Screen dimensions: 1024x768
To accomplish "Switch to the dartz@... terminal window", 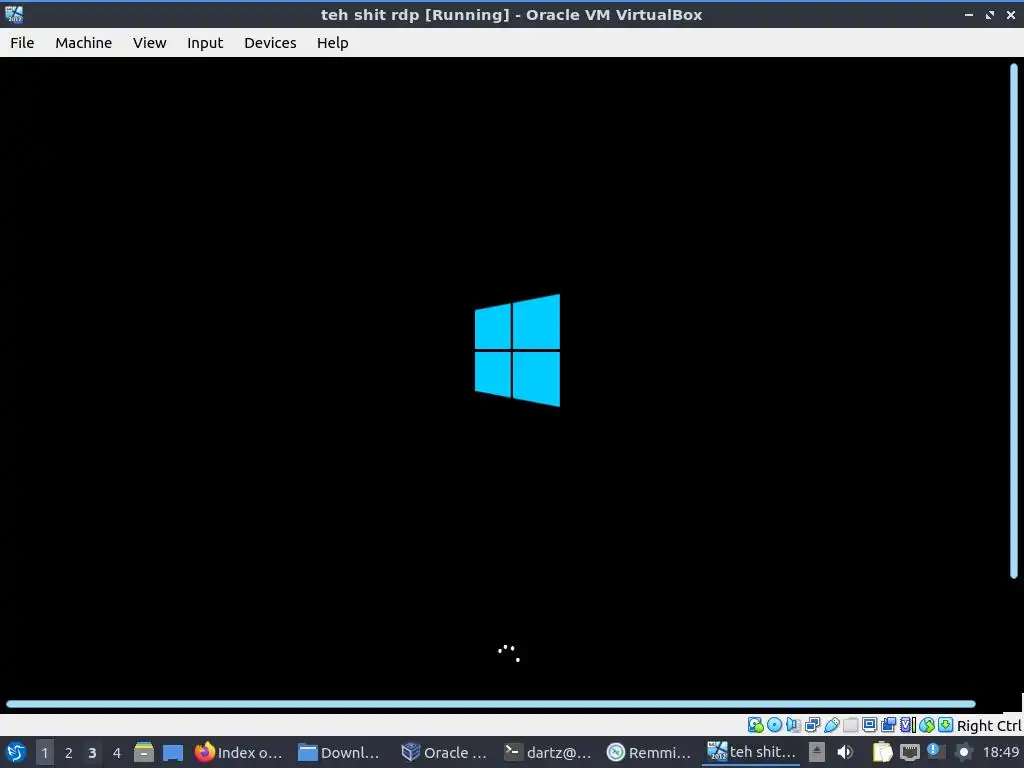I will (x=547, y=752).
